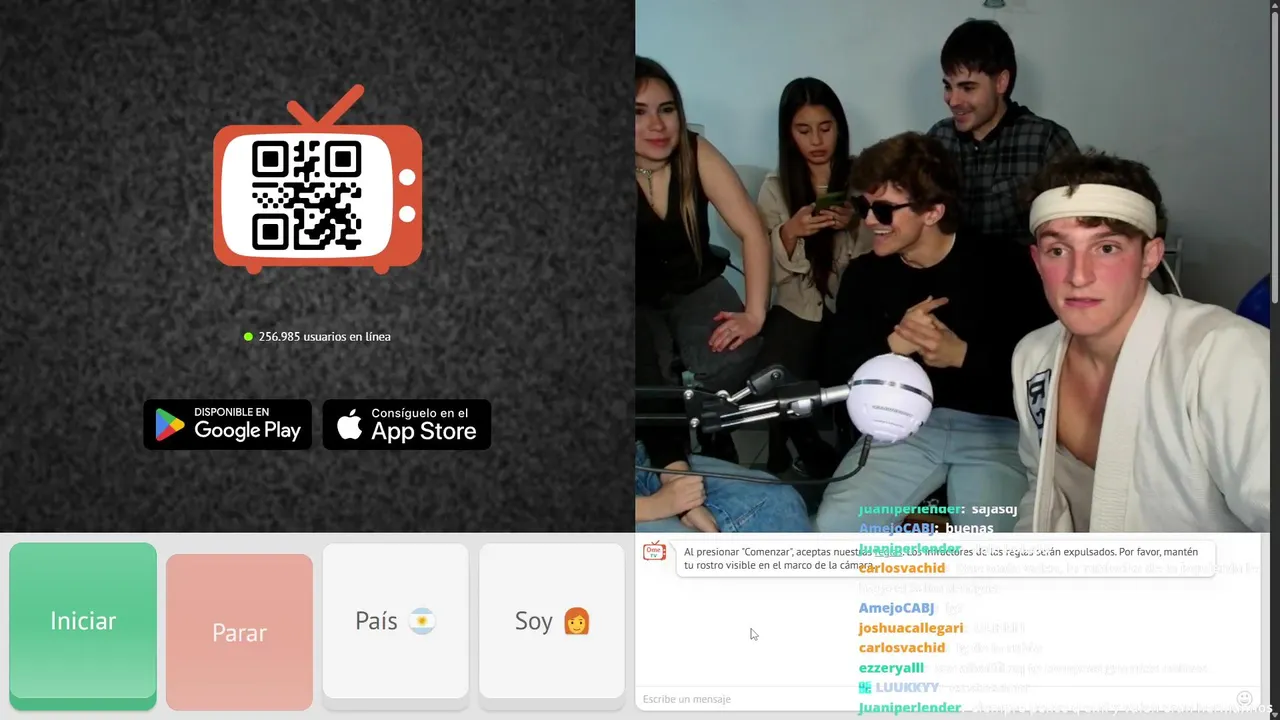
Task: Click the woman emoji on the Soy button
Action: [577, 621]
